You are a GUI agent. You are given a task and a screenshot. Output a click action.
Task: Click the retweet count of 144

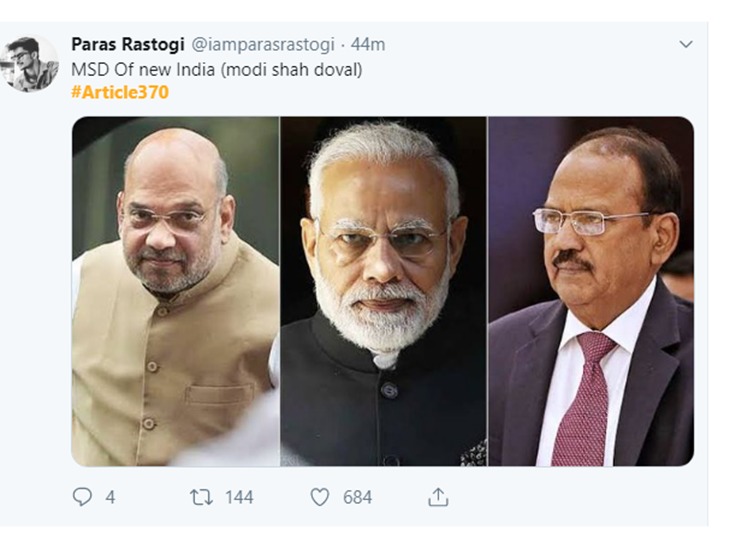pos(238,497)
